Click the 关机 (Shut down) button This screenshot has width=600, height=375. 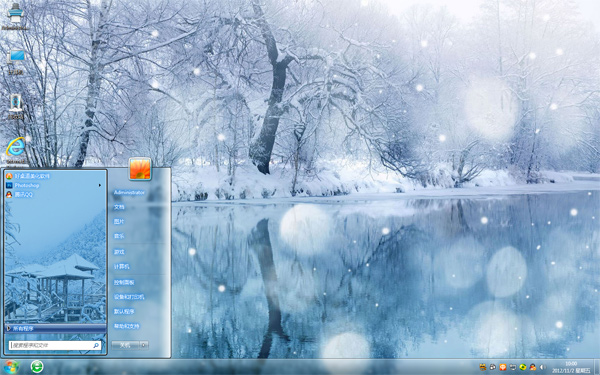point(125,345)
